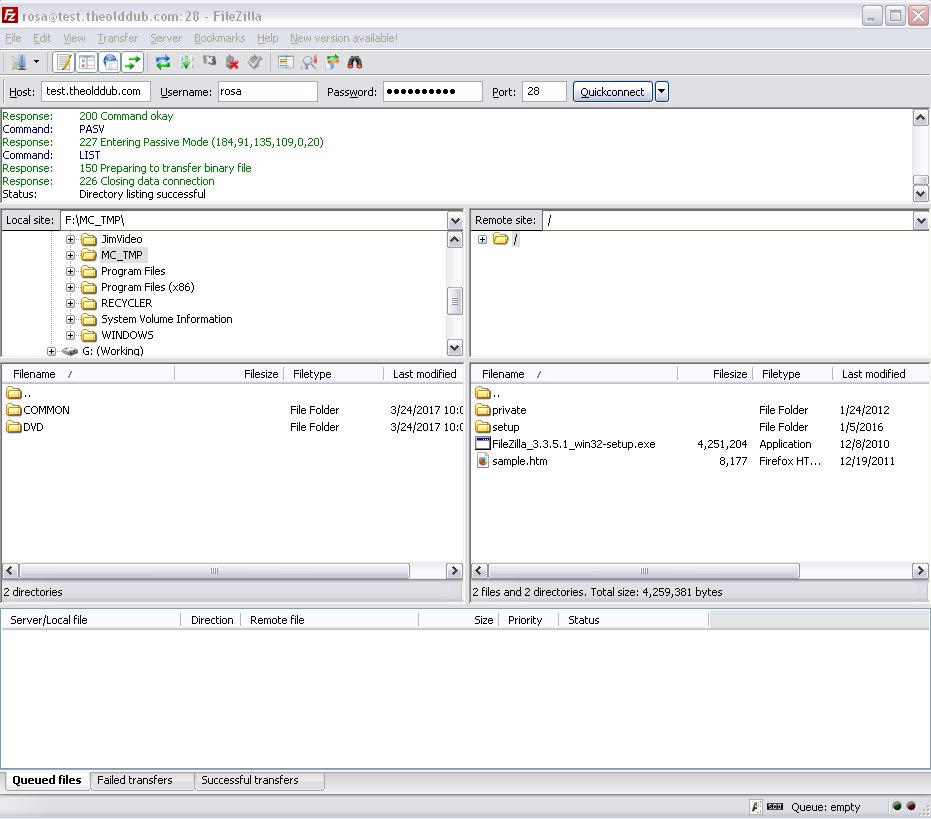Click the local file list horizontal scrollbar
931x819 pixels.
(x=212, y=571)
